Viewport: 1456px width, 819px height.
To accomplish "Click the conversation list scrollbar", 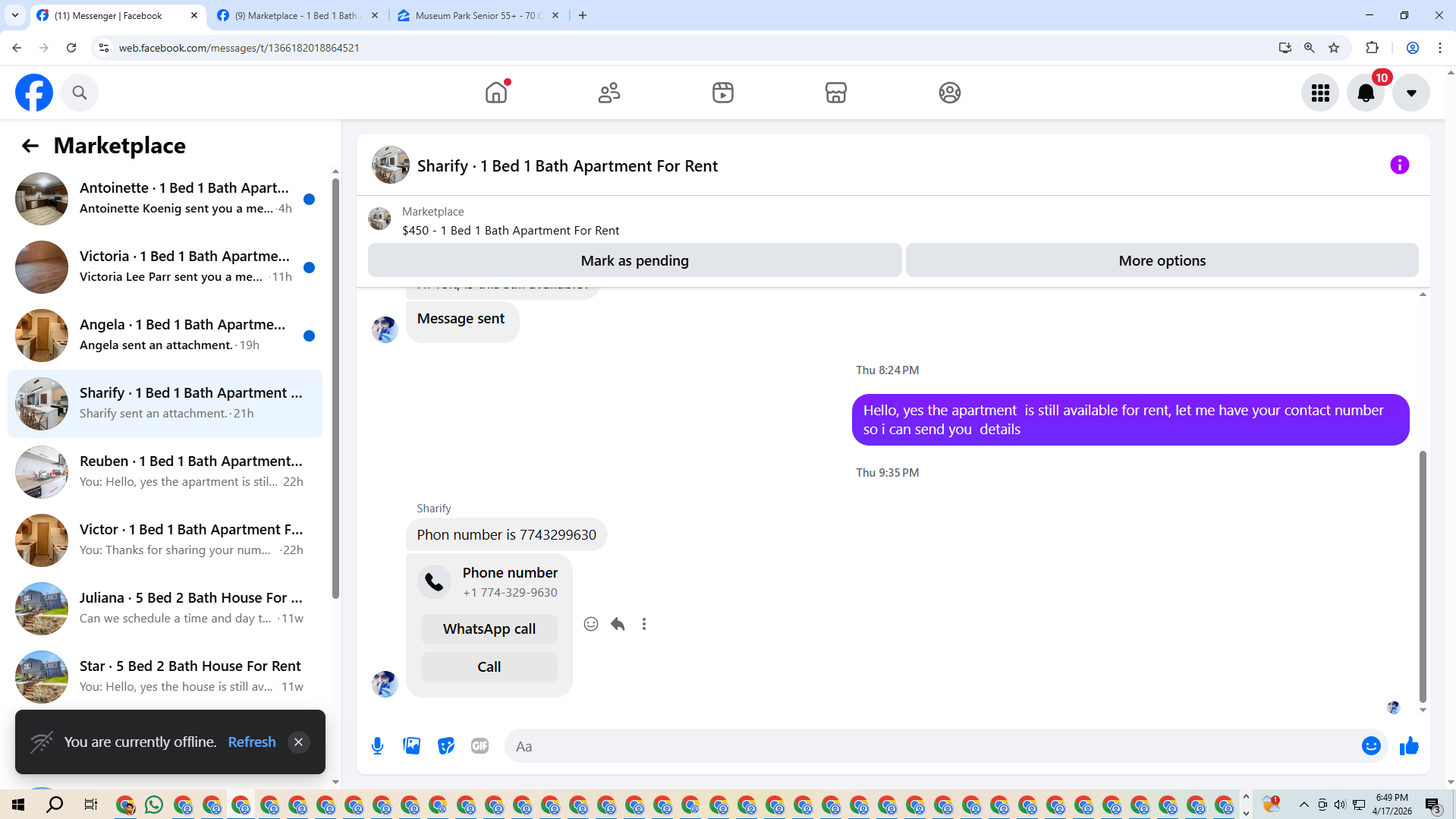I will (335, 389).
